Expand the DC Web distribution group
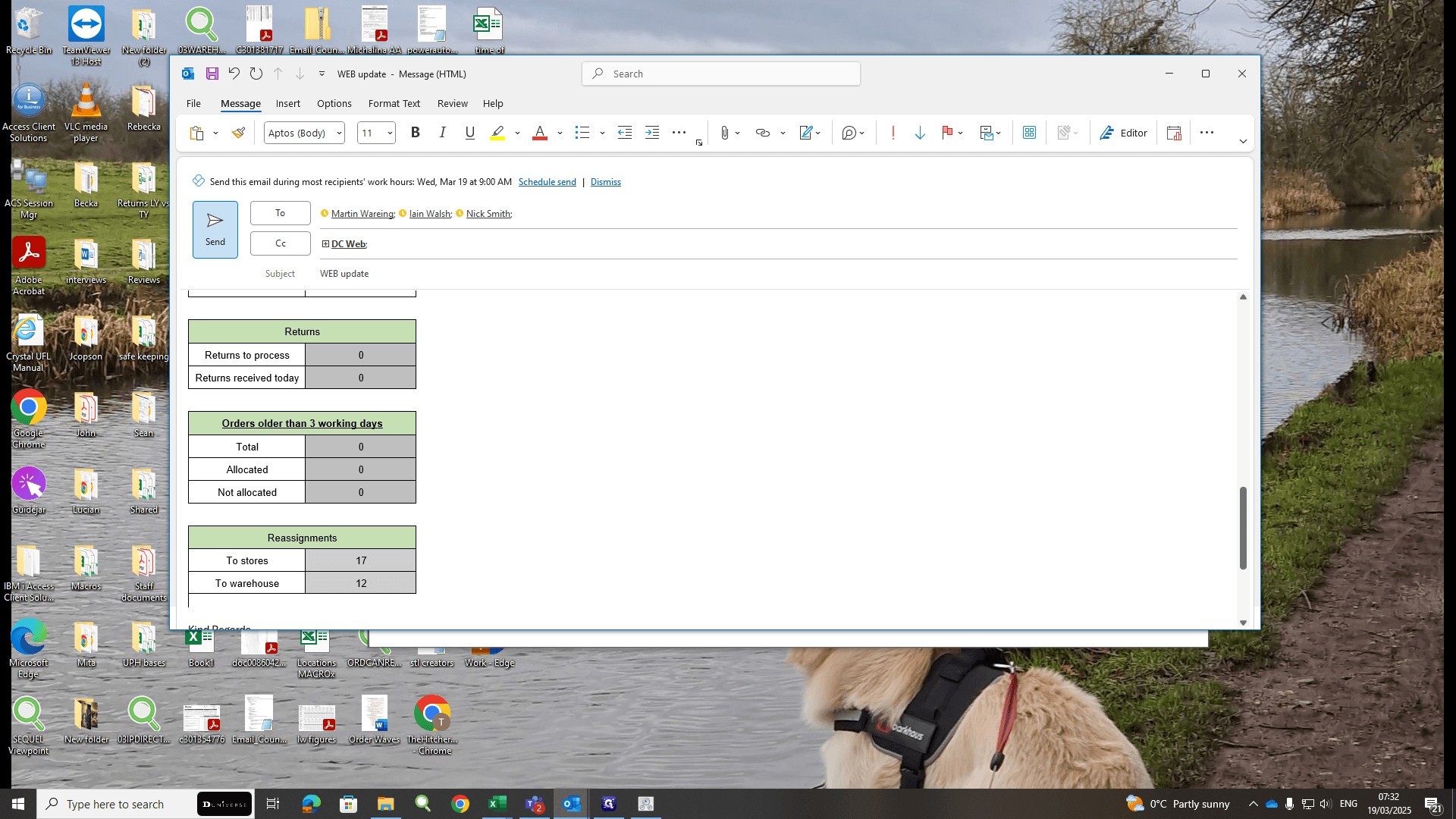Viewport: 1456px width, 819px height. pos(325,244)
